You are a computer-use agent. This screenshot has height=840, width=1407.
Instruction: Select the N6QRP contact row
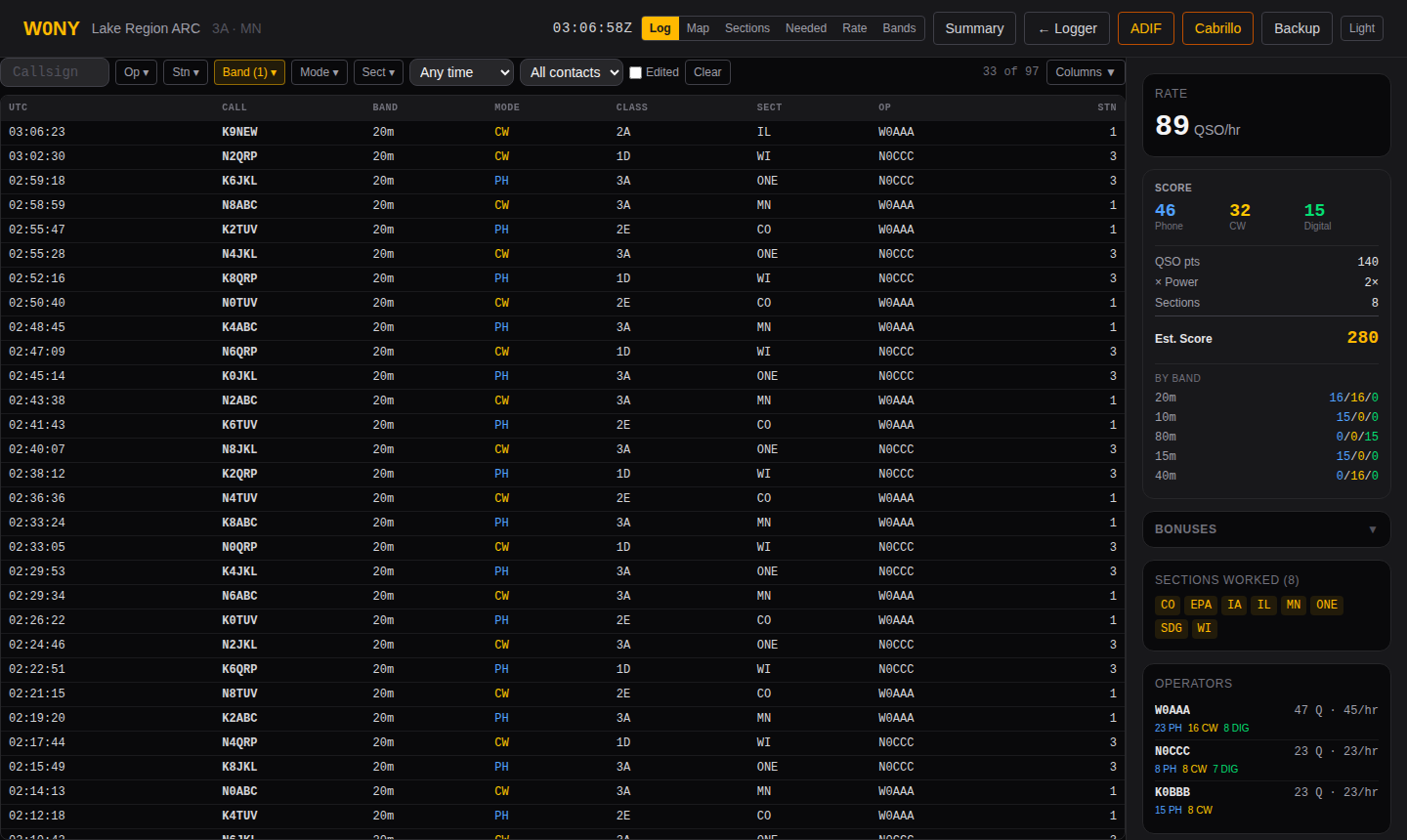(563, 352)
